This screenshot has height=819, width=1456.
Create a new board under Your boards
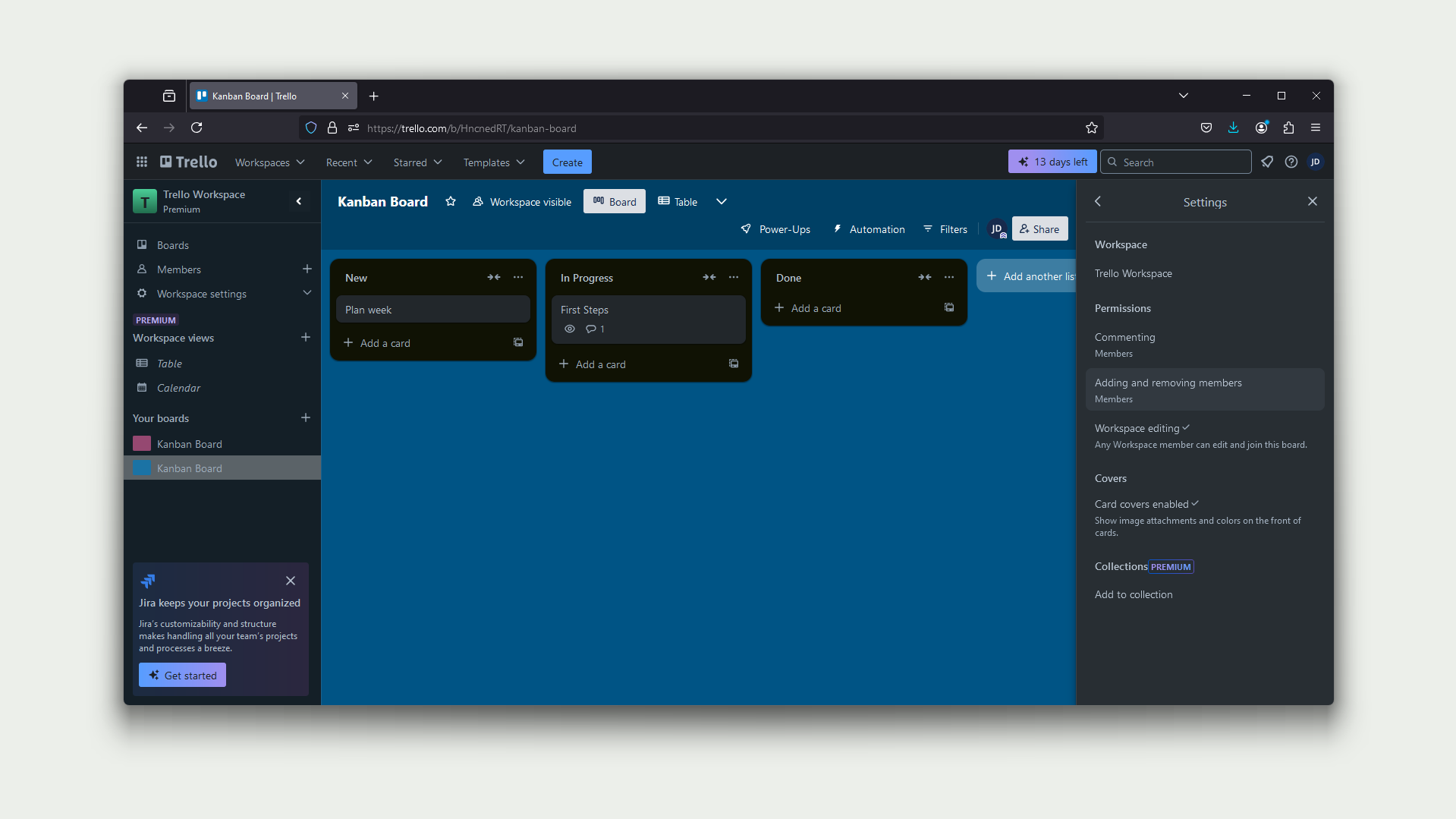[x=306, y=417]
